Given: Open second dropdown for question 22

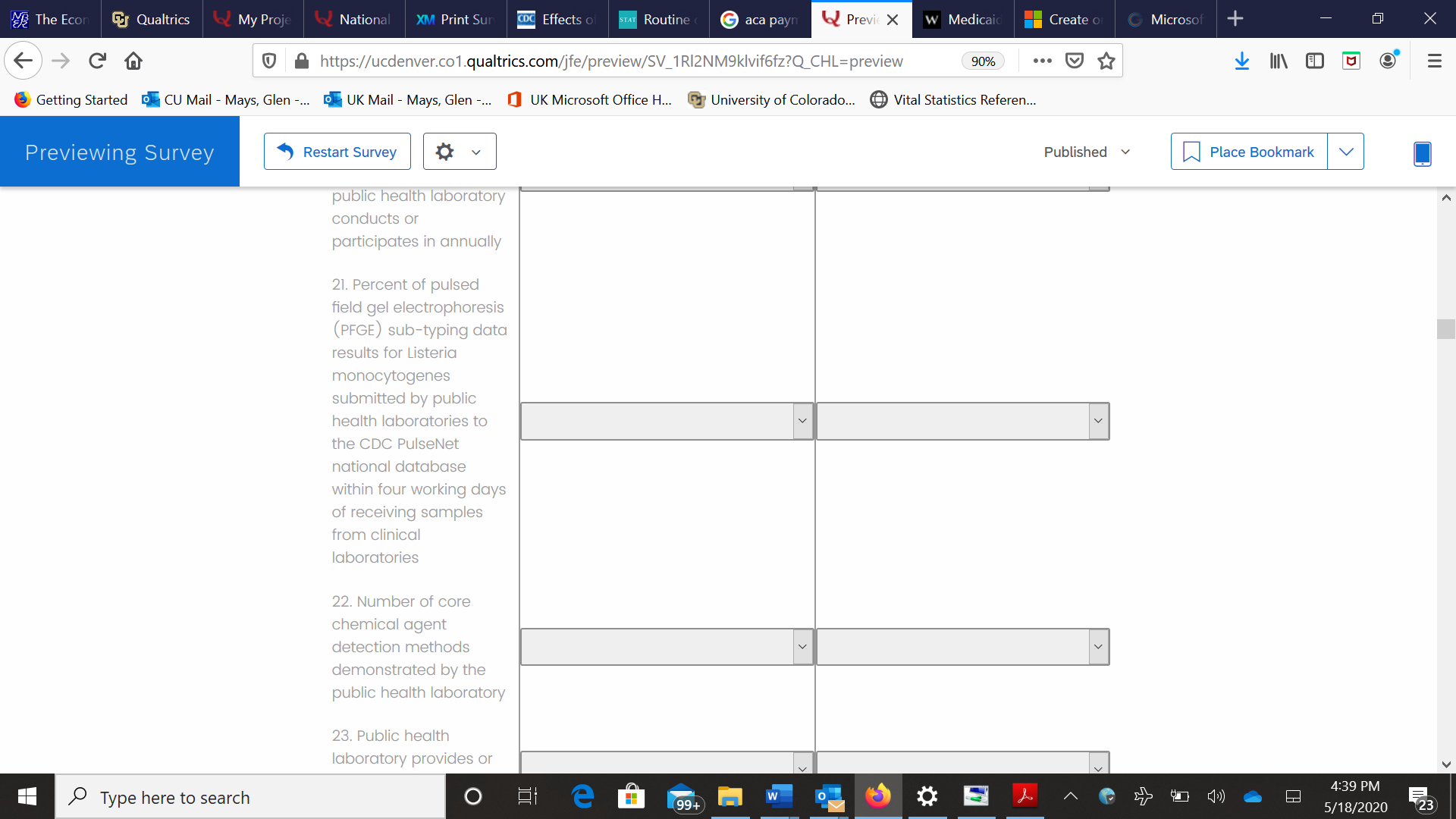Looking at the screenshot, I should pos(962,647).
